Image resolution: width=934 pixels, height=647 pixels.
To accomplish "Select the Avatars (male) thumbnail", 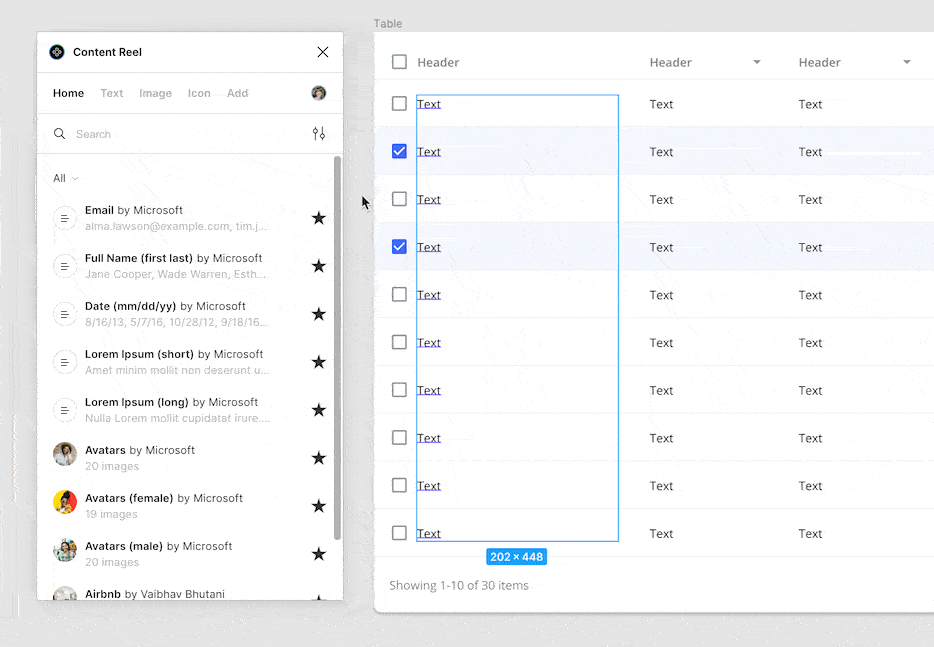I will pyautogui.click(x=65, y=550).
